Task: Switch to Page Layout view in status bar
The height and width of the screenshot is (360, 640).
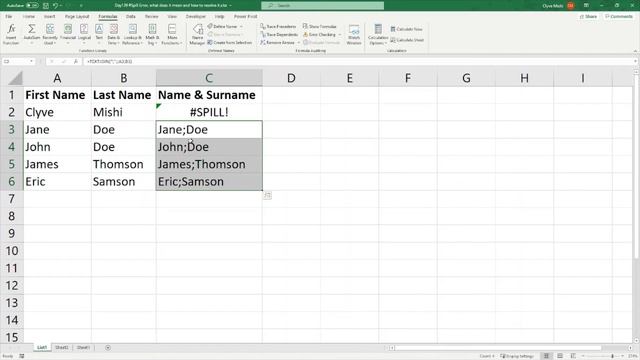Action: [560, 356]
